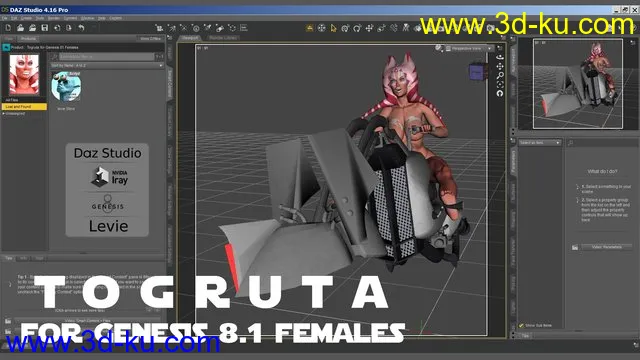Click the export page icon before Undo
The width and height of the screenshot is (640, 360).
point(69,28)
